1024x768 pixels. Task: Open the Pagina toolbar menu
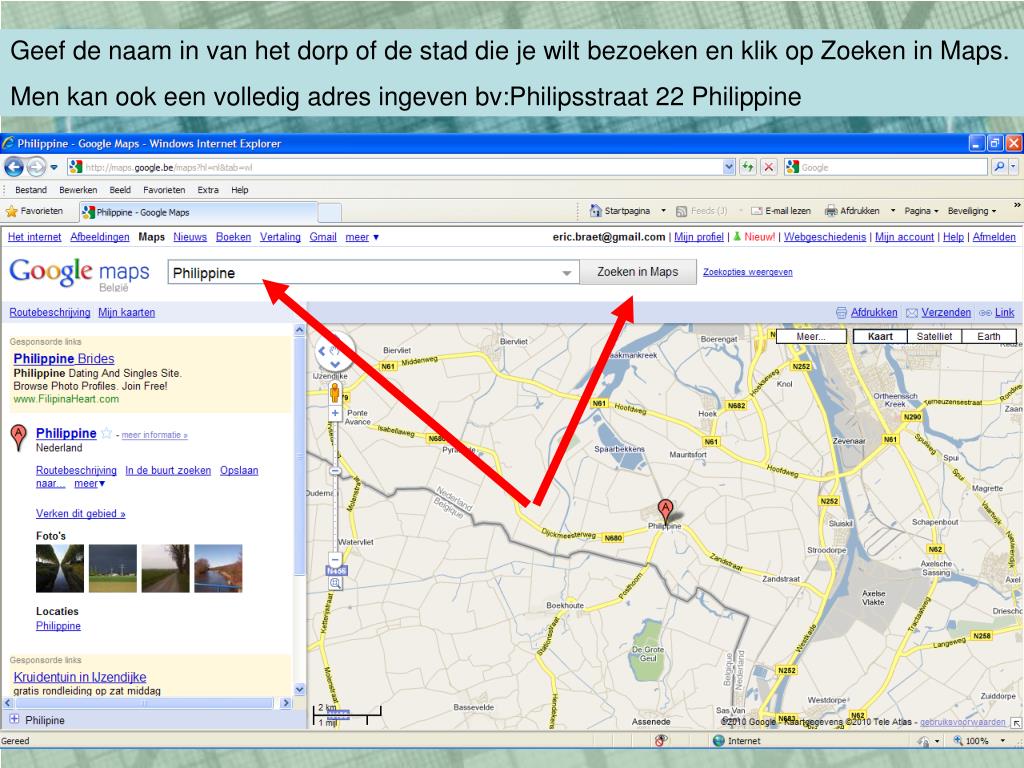click(921, 211)
